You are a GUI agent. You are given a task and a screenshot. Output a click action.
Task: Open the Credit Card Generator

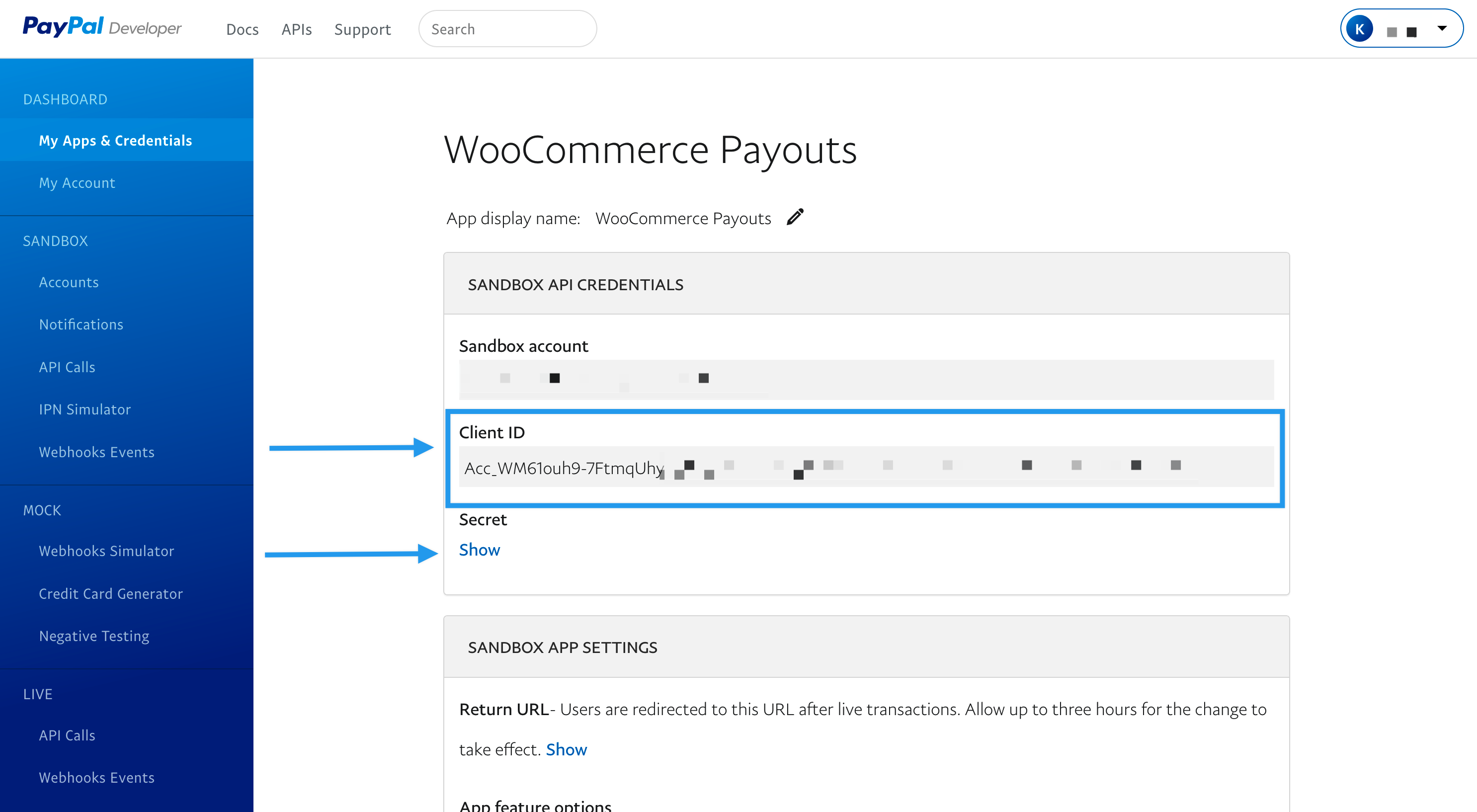click(111, 593)
